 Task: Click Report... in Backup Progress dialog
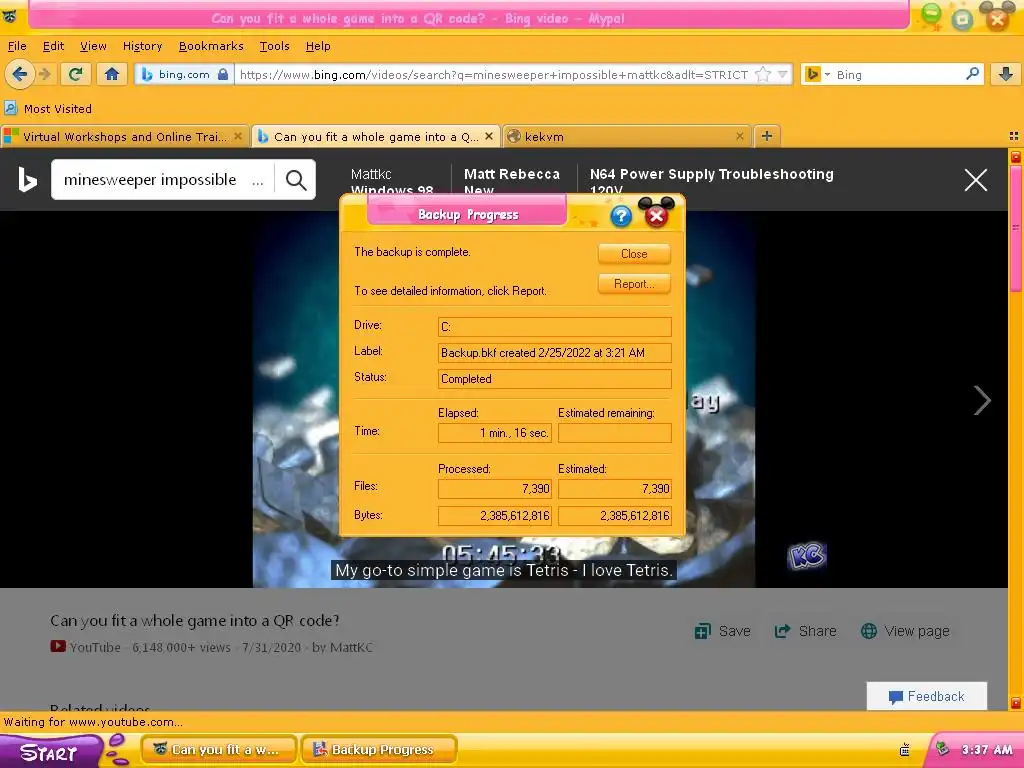[x=634, y=284]
